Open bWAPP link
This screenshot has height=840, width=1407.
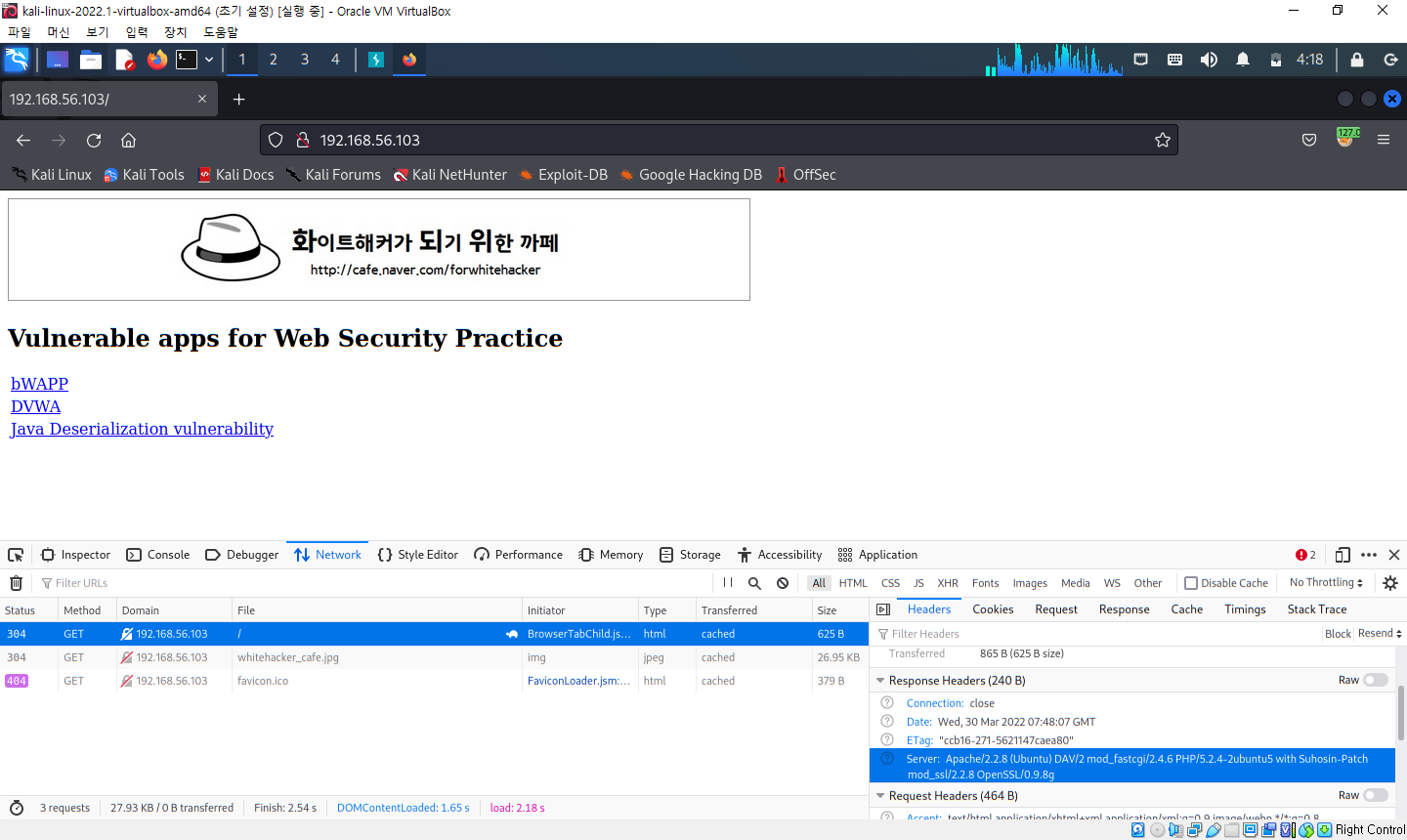tap(39, 384)
